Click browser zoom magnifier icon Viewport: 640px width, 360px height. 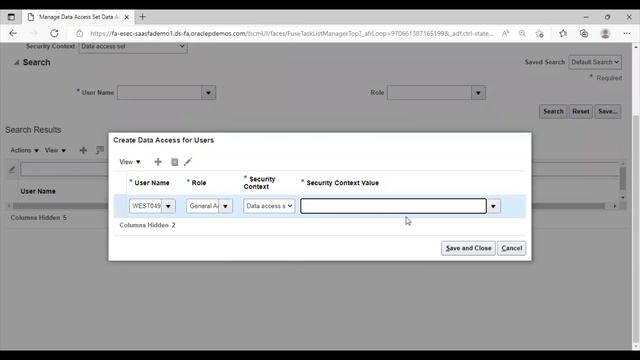(x=522, y=33)
